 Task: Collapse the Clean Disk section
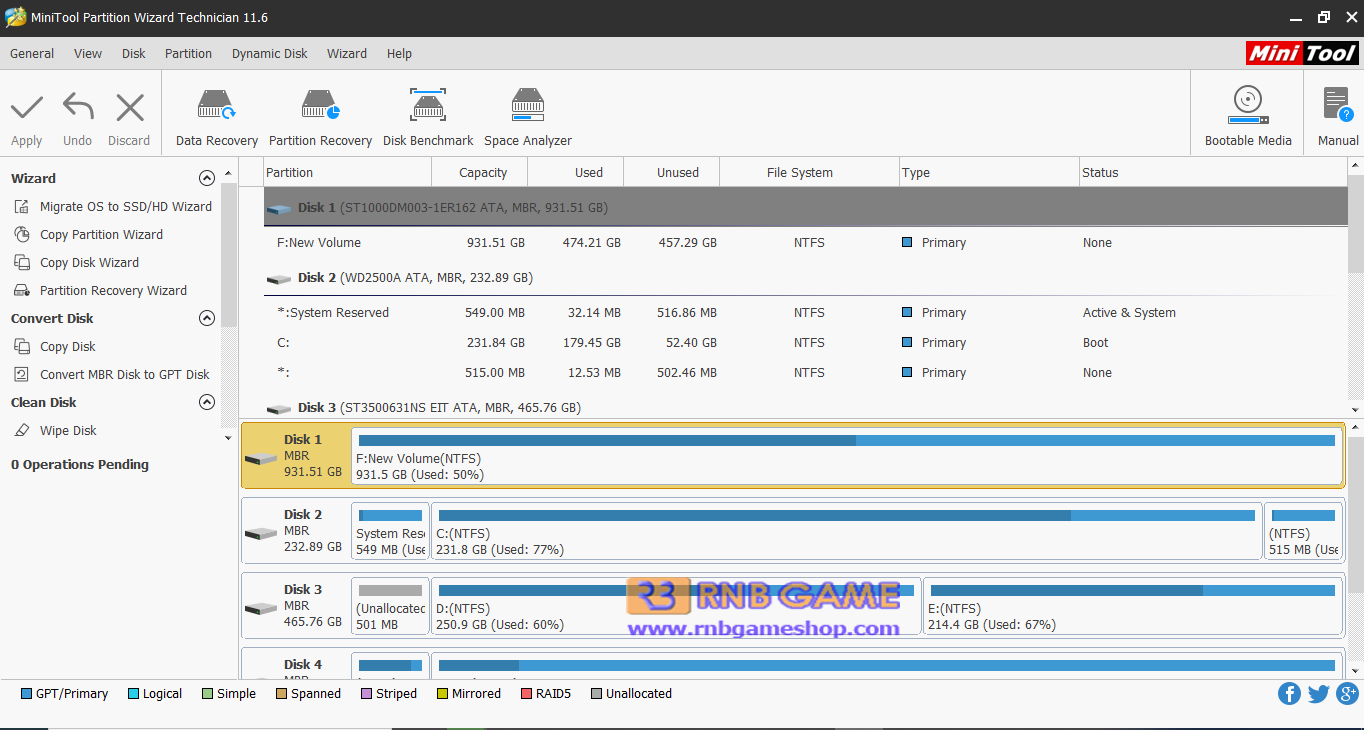point(207,403)
